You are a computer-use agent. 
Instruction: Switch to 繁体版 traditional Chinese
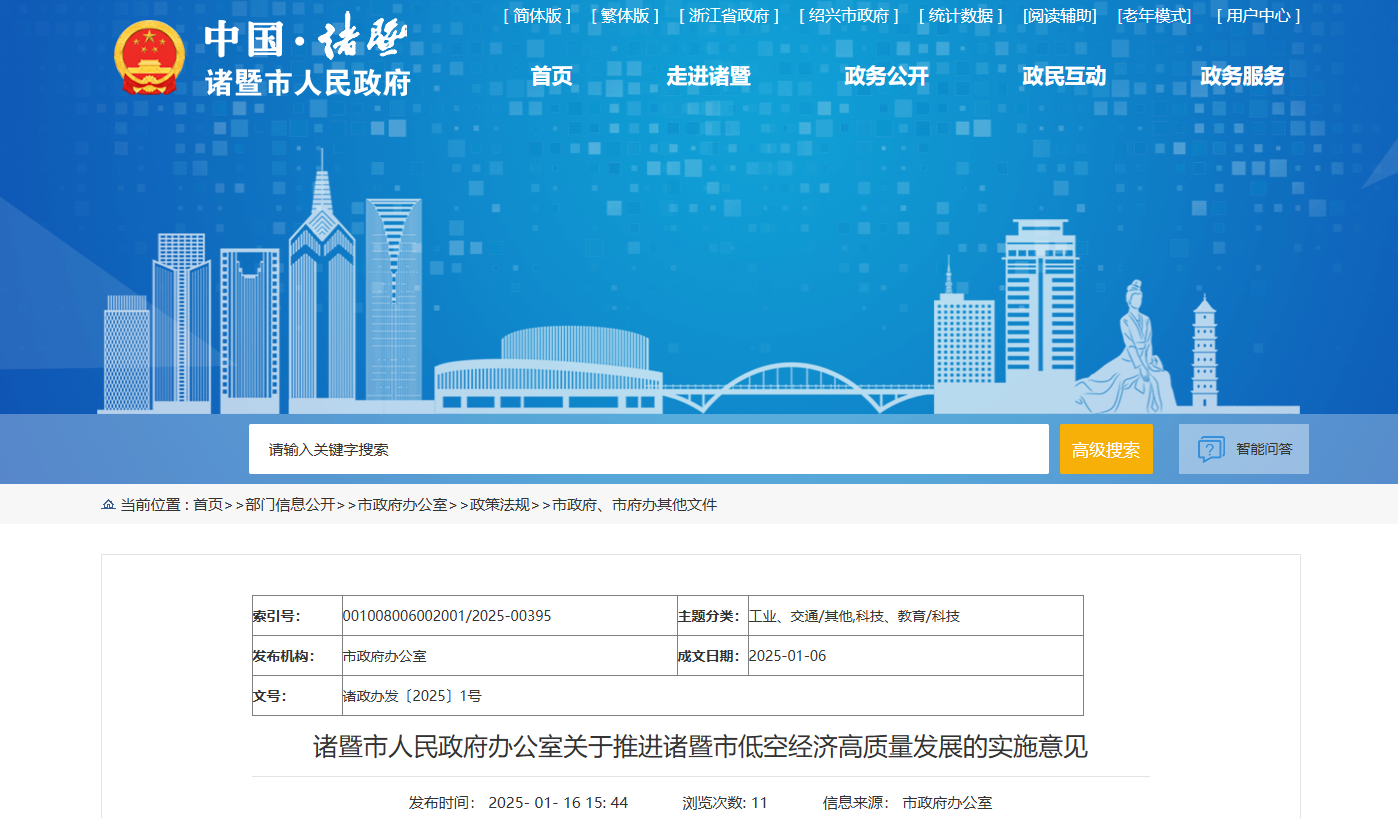(625, 16)
